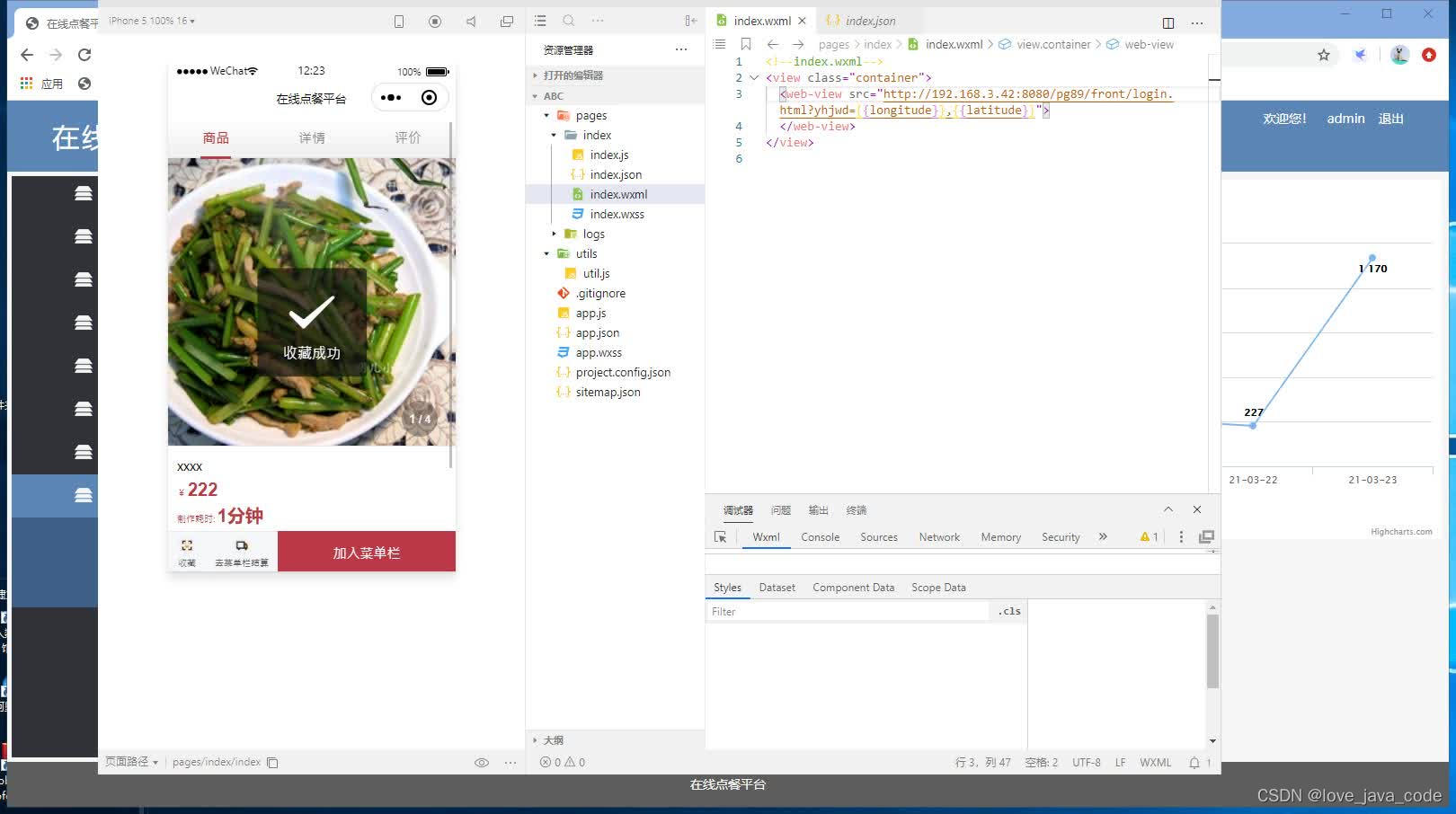The image size is (1456, 814).
Task: Open app.json in file tree
Action: pos(597,332)
